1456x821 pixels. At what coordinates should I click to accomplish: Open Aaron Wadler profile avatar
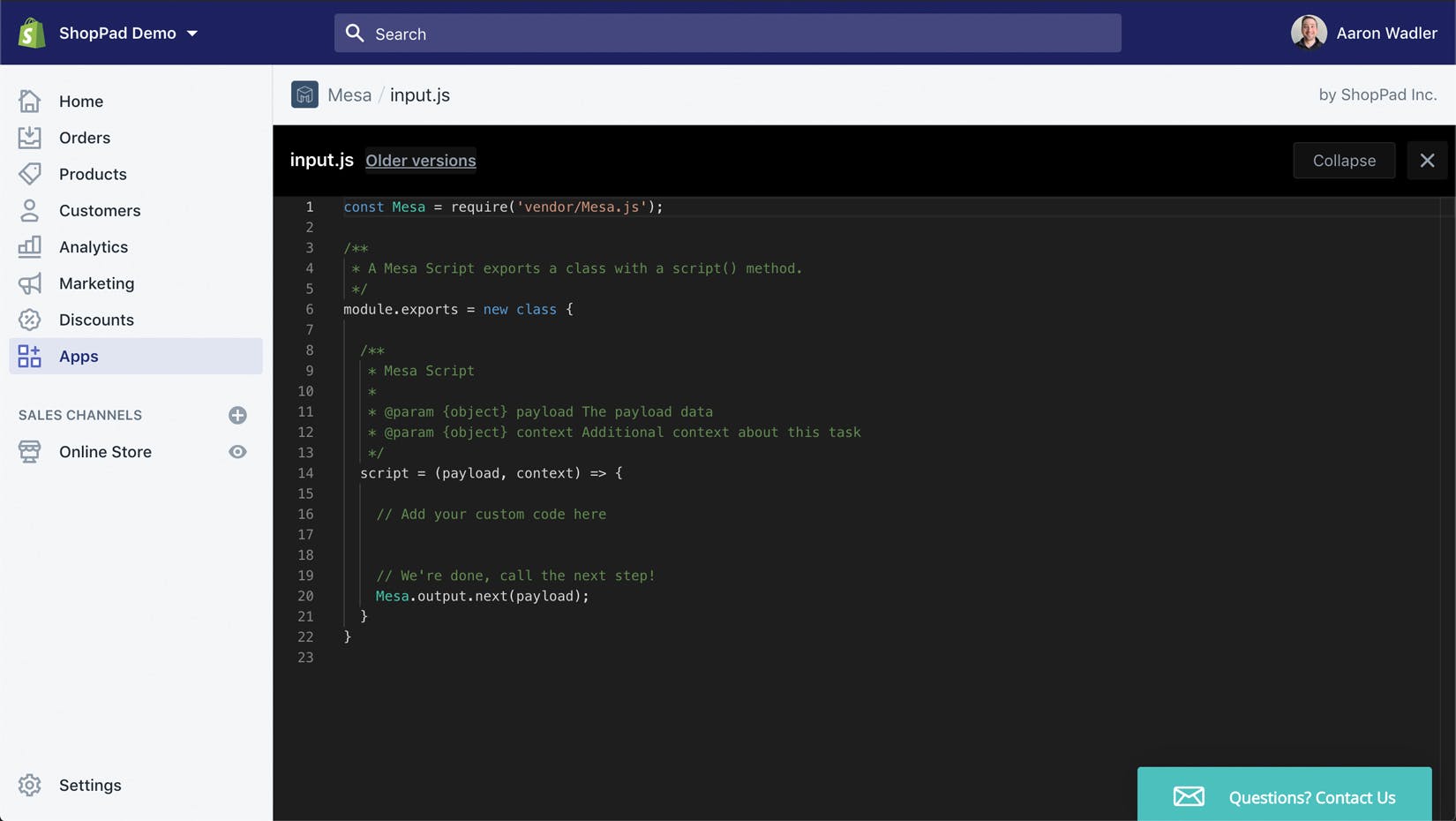click(1309, 33)
